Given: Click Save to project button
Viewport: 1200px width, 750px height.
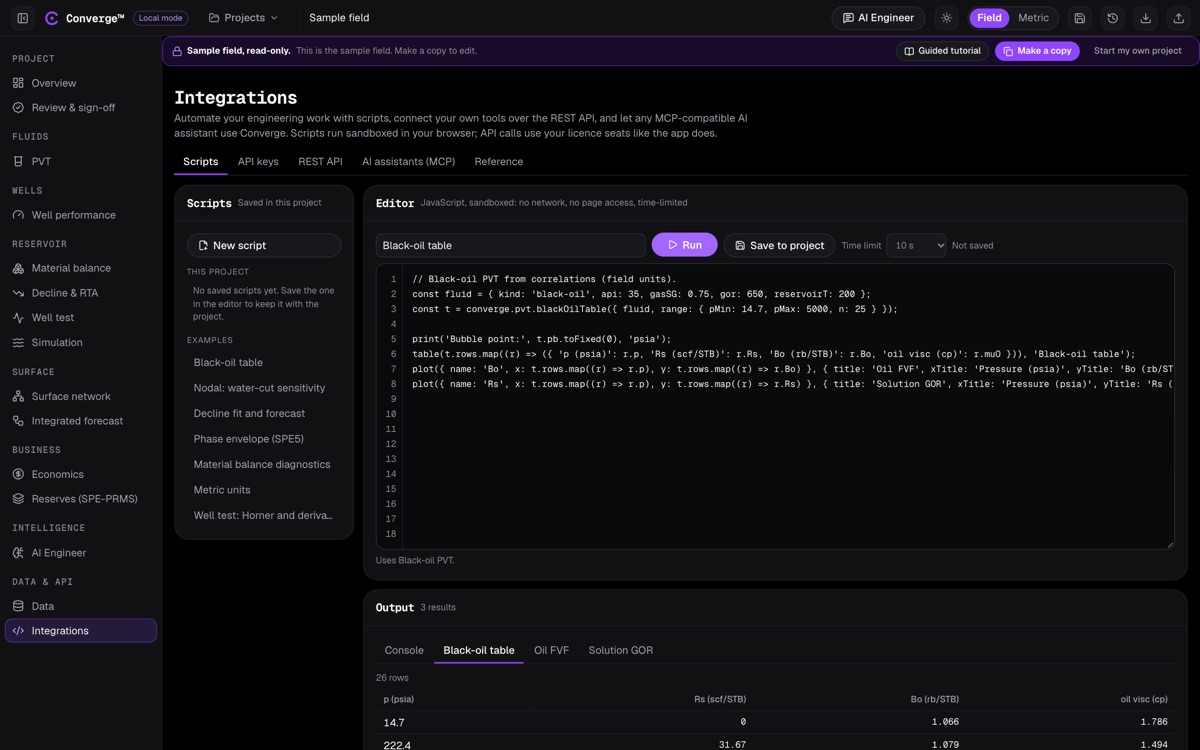Looking at the screenshot, I should [x=780, y=245].
